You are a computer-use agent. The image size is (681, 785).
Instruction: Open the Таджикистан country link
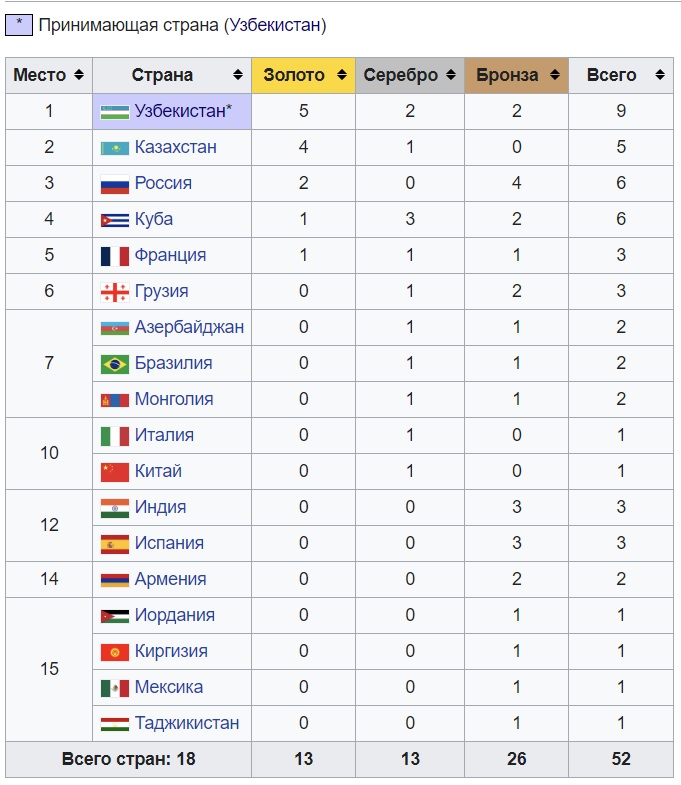coord(187,723)
